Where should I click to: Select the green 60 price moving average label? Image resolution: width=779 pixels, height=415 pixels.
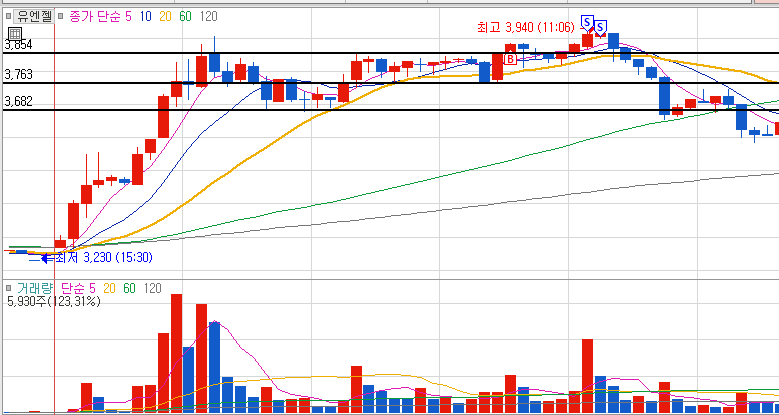click(185, 16)
